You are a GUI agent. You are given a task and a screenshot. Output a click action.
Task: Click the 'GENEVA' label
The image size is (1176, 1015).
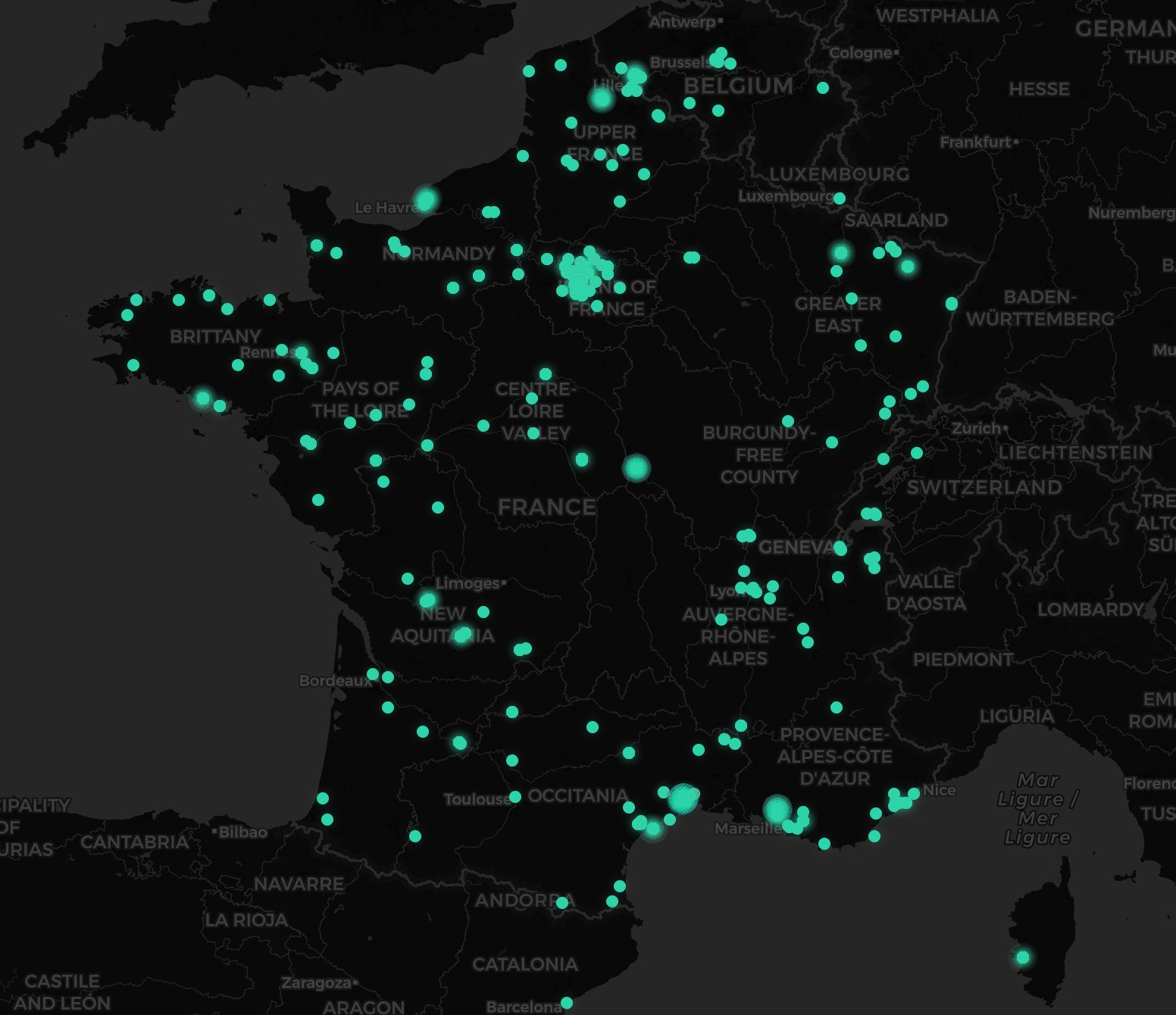click(797, 547)
